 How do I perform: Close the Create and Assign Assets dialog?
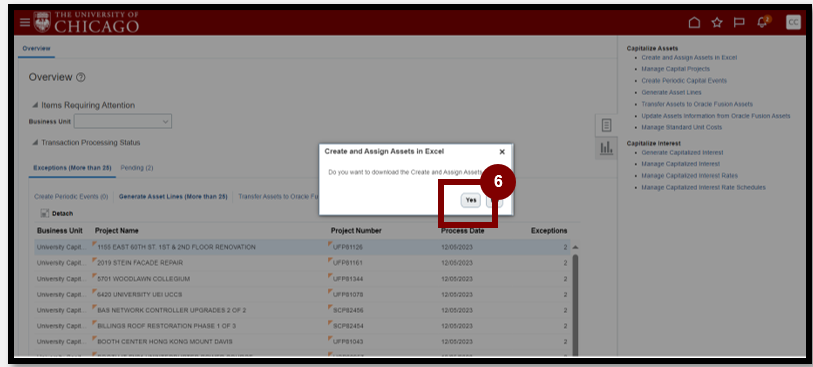click(502, 152)
